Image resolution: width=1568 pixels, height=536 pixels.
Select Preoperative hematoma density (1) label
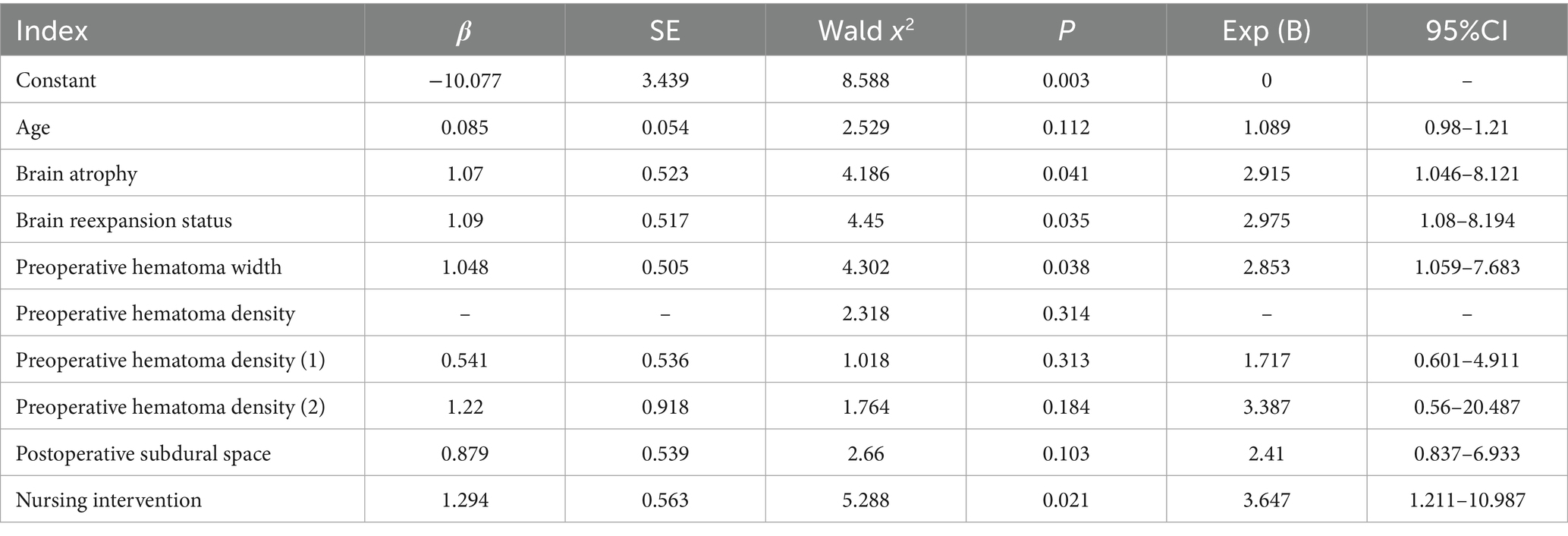click(171, 361)
